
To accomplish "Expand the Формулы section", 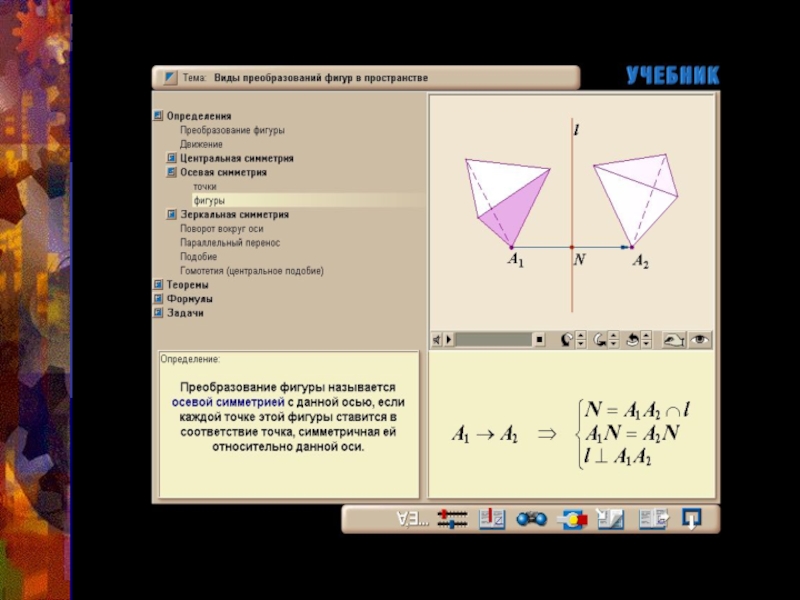I will pyautogui.click(x=158, y=298).
